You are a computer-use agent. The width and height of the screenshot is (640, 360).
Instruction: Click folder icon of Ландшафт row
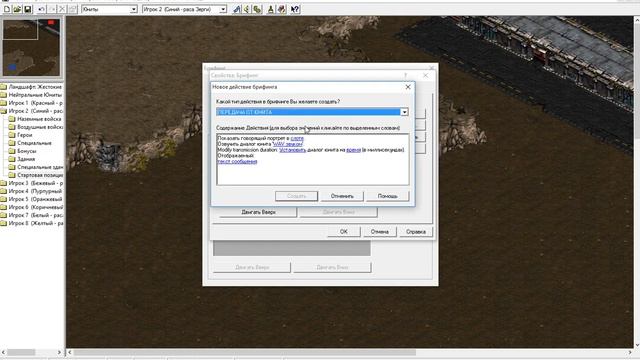(x=4, y=87)
